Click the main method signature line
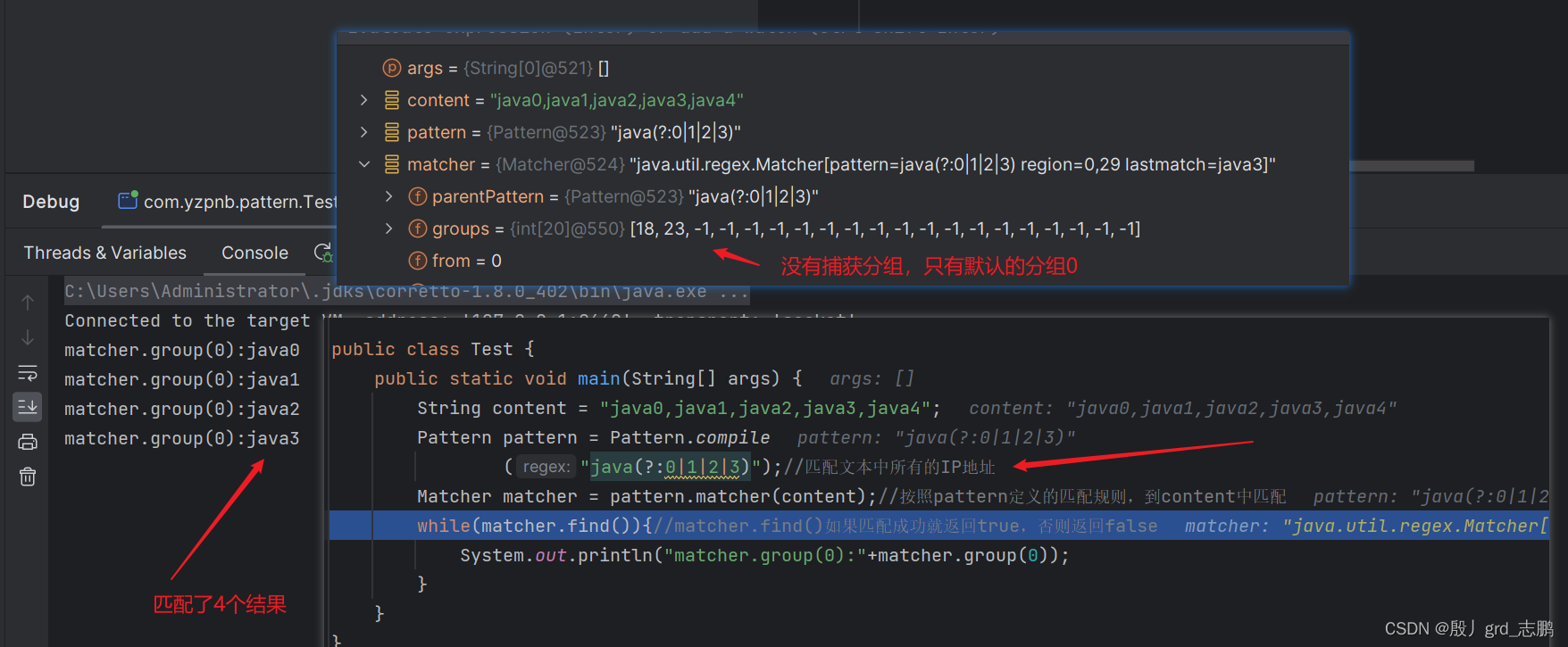 click(588, 378)
